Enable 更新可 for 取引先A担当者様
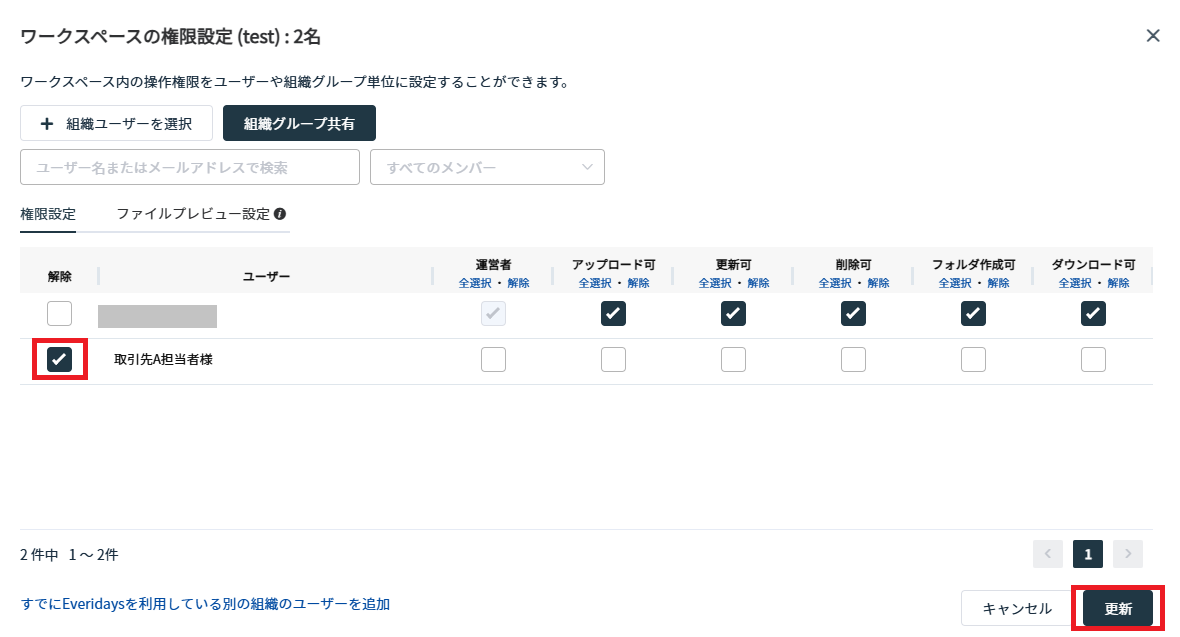 (x=733, y=360)
